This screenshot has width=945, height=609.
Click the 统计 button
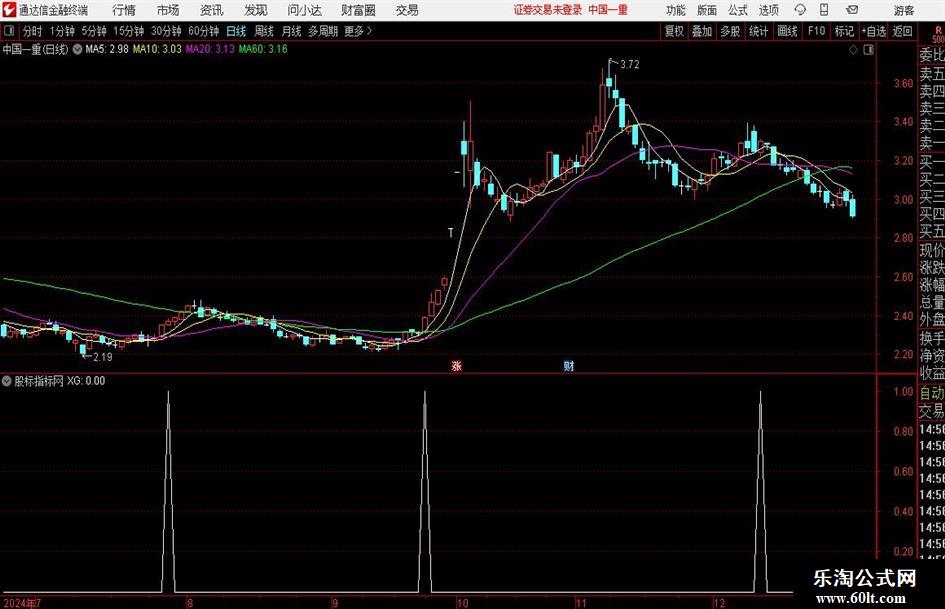(759, 31)
